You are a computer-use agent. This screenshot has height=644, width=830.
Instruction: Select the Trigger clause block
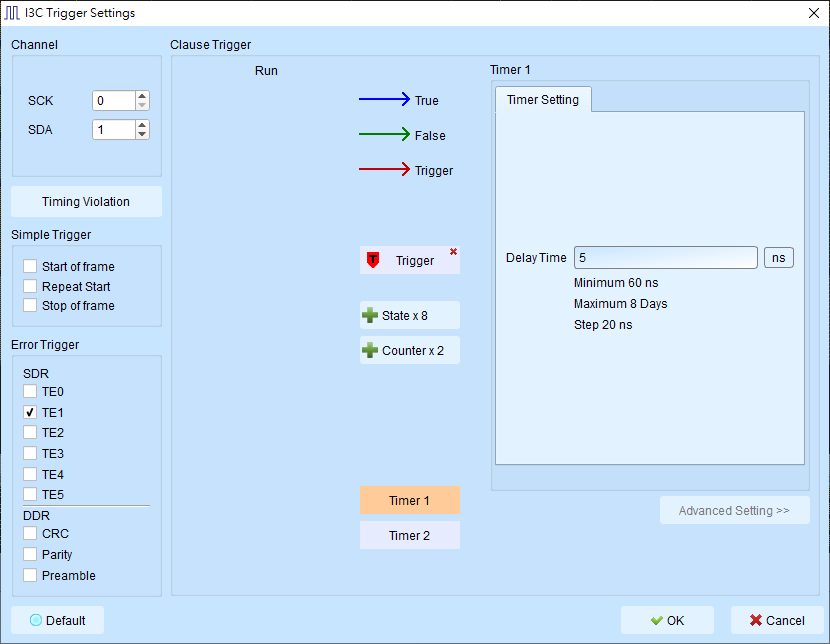tap(410, 260)
